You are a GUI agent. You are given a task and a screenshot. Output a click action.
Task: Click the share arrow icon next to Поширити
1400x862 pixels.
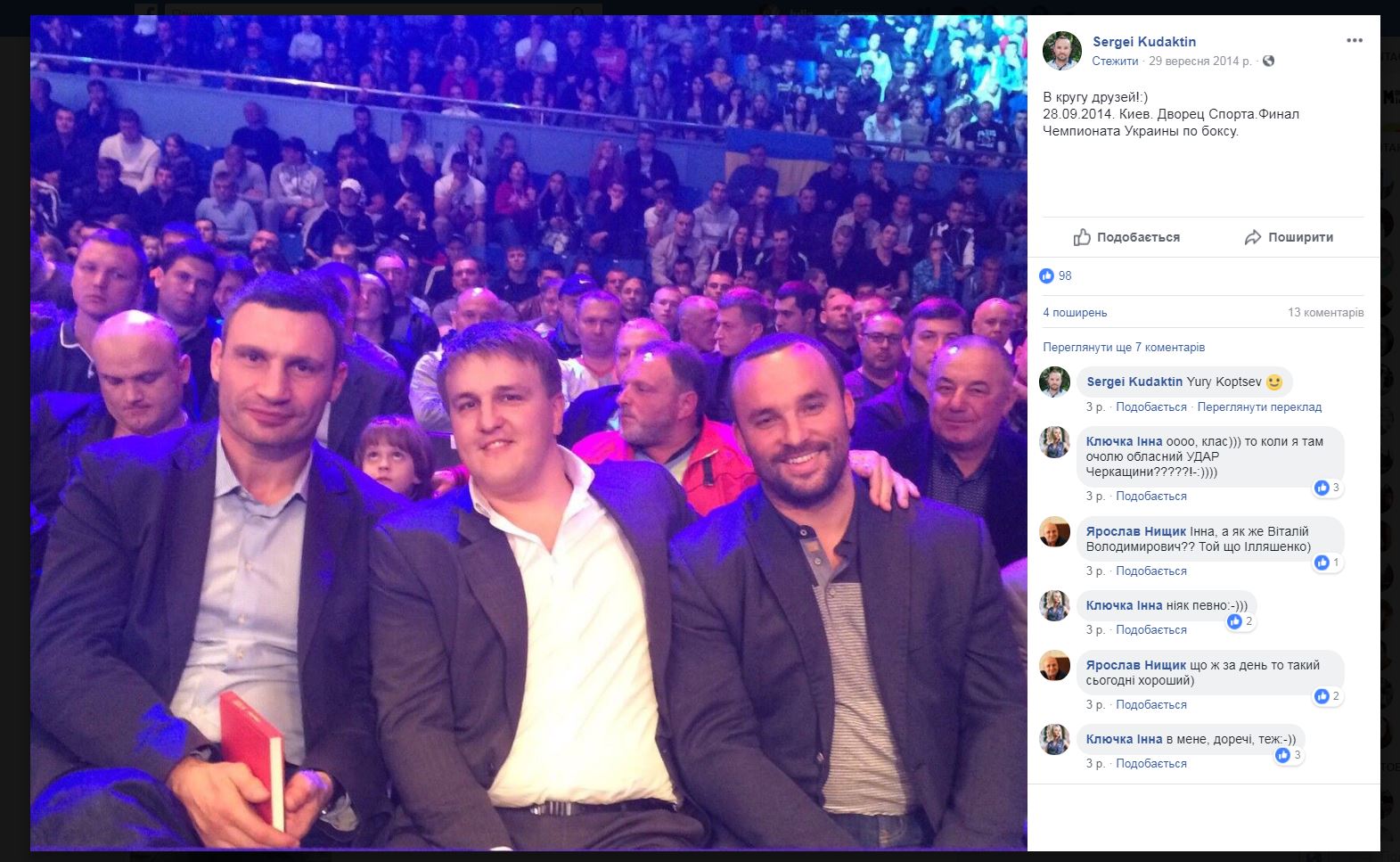[1252, 237]
